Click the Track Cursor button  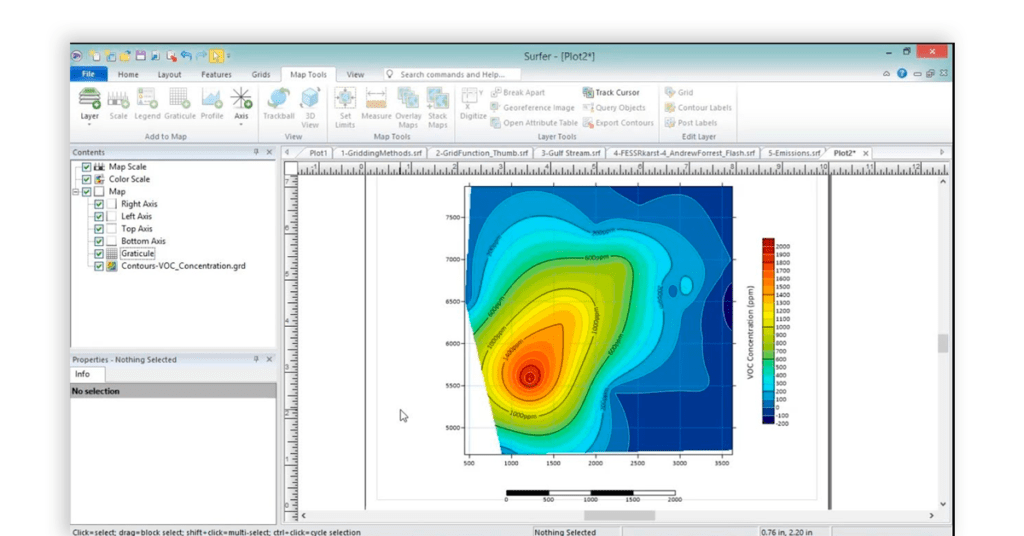611,92
